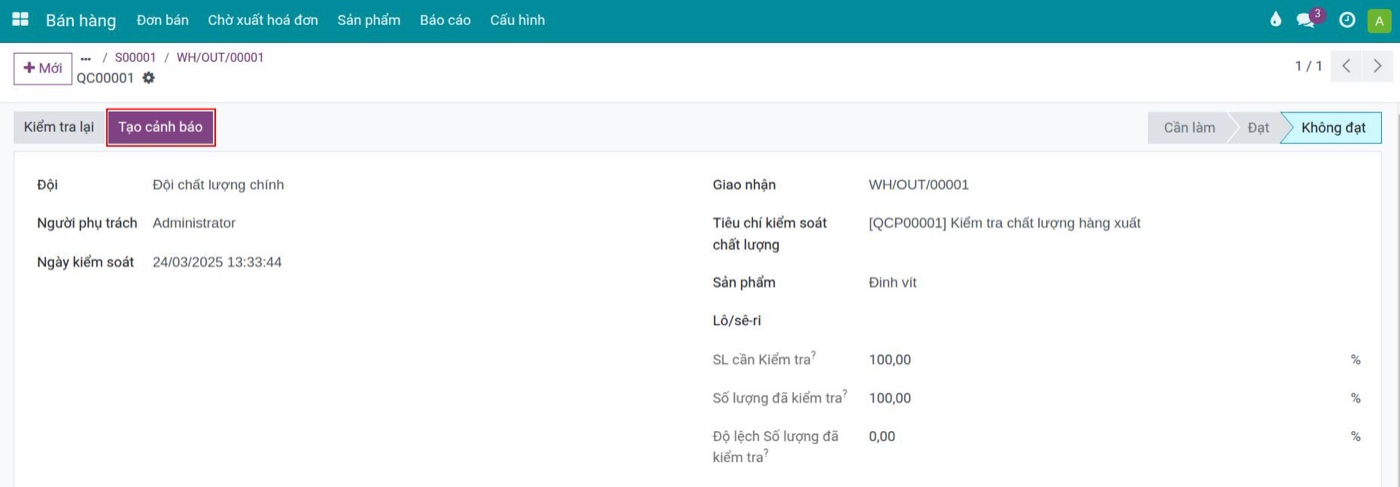Click the water drop icon in header
1400x487 pixels.
(1275, 20)
